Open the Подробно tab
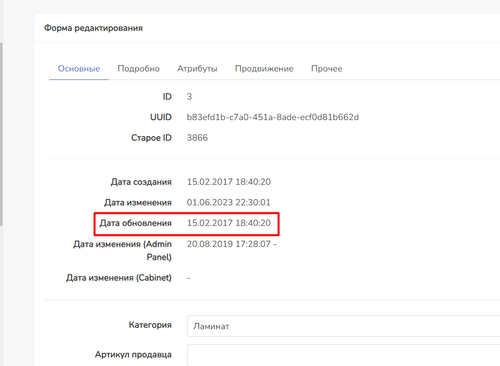The height and width of the screenshot is (366, 500). point(139,69)
